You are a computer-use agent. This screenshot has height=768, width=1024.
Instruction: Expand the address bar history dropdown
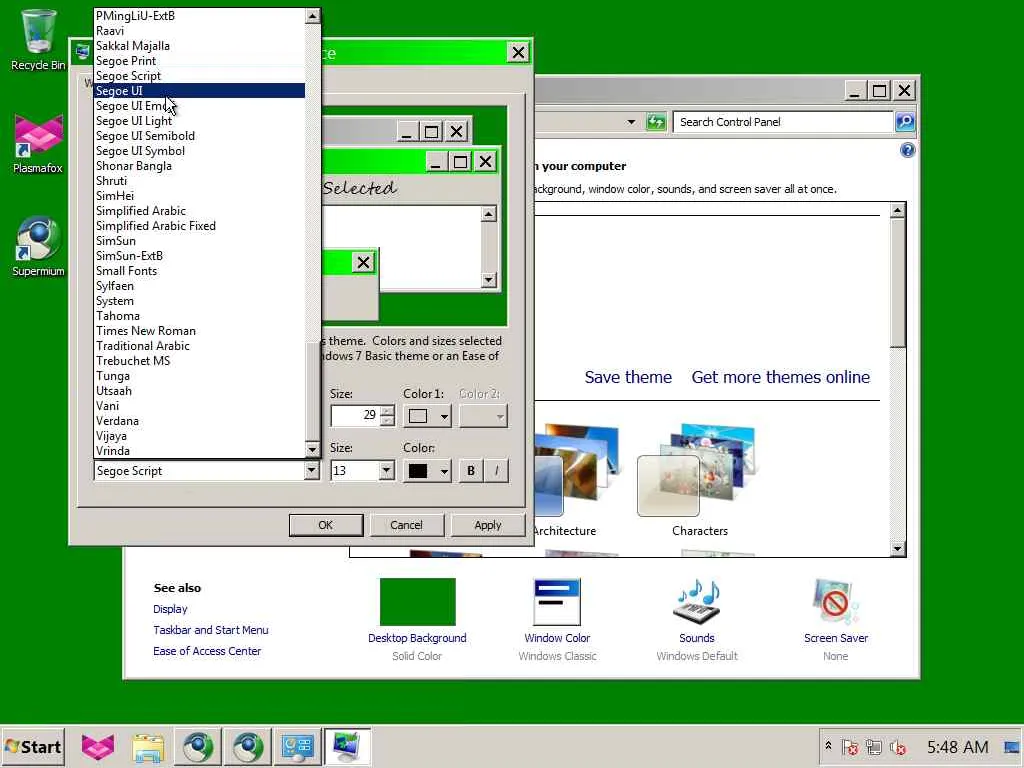click(631, 121)
